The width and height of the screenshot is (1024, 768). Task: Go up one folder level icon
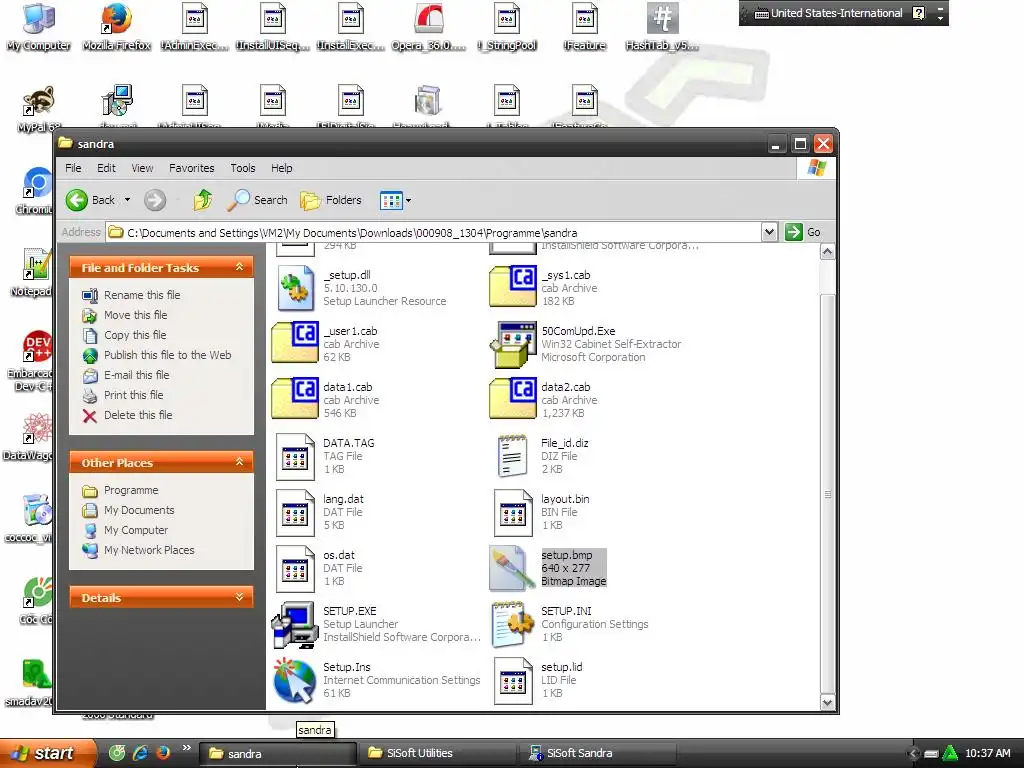[x=202, y=200]
